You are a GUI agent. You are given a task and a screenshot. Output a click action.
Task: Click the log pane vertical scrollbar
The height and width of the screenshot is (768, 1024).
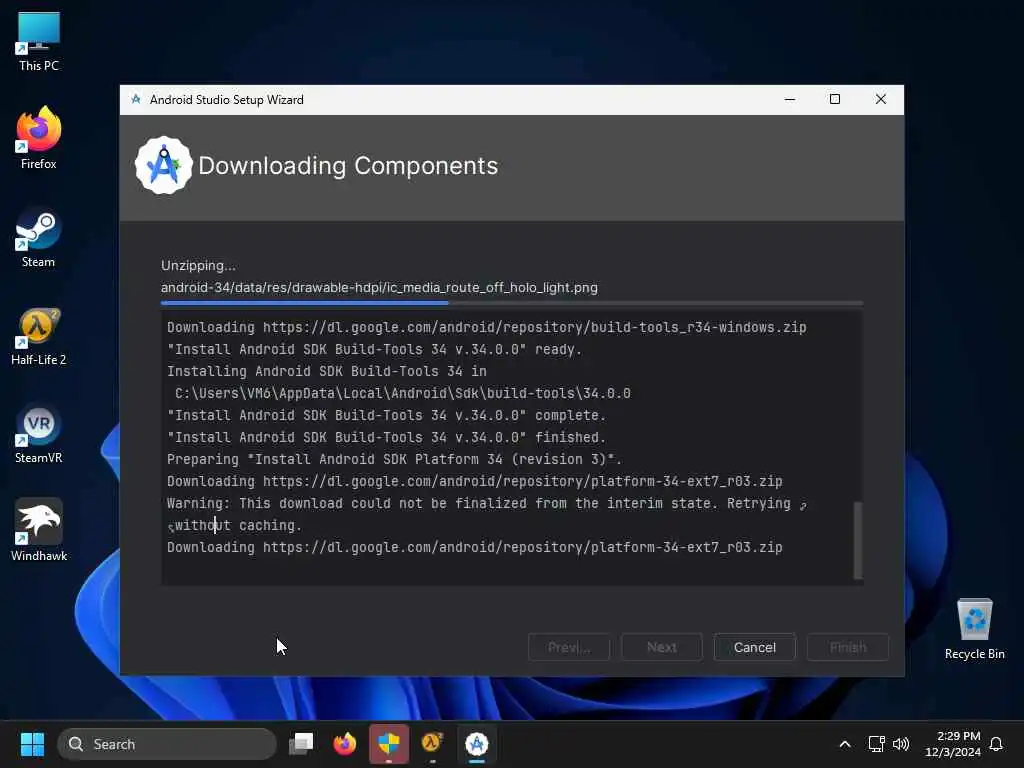click(858, 540)
